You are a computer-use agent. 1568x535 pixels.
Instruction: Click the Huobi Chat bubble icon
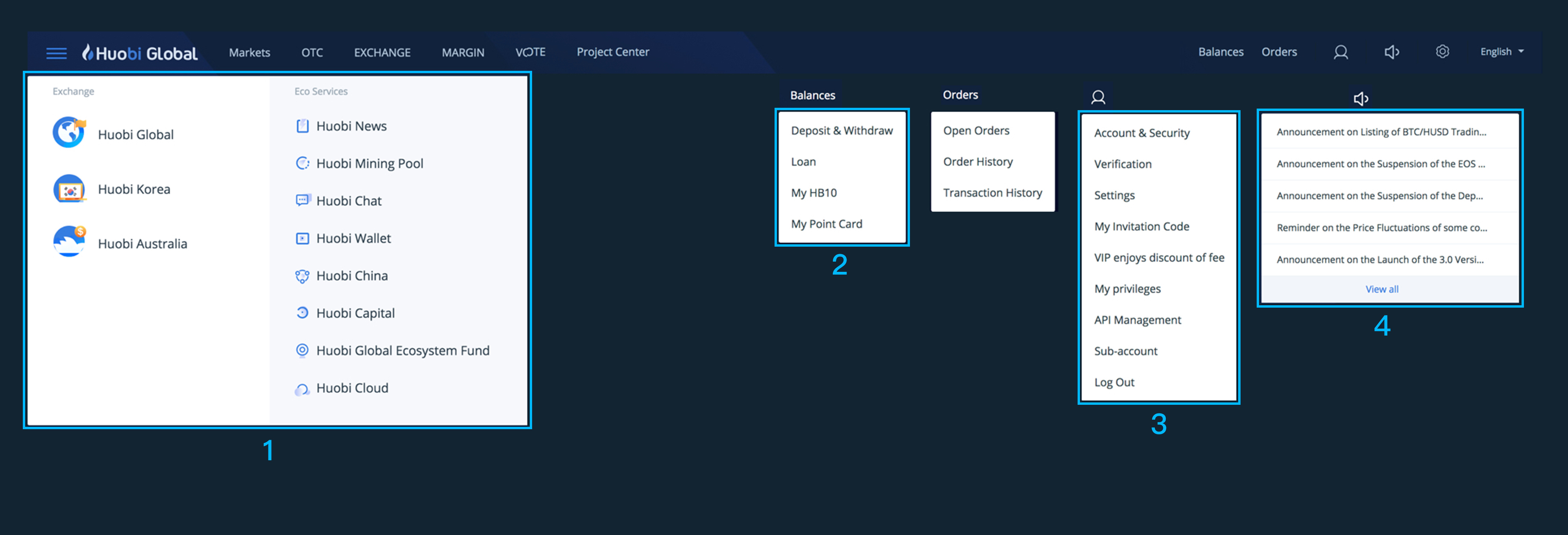pyautogui.click(x=303, y=200)
